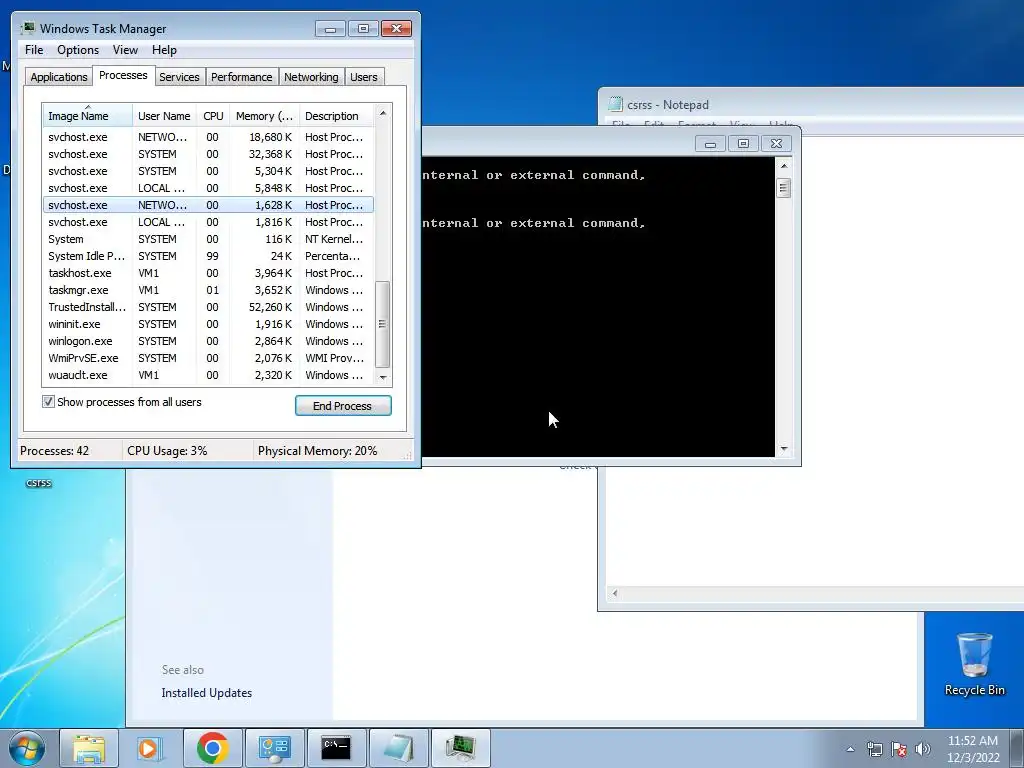Select the wuauclt.exe process row
Image resolution: width=1024 pixels, height=768 pixels.
click(x=208, y=375)
